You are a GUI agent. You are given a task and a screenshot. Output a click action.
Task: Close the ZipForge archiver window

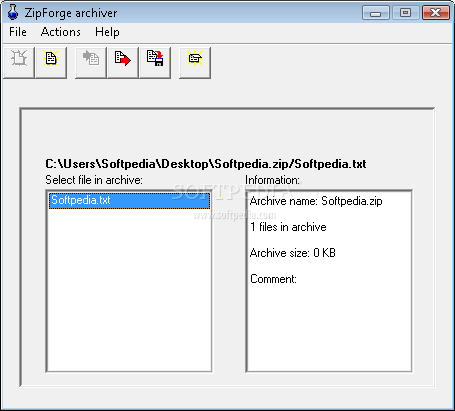click(436, 13)
